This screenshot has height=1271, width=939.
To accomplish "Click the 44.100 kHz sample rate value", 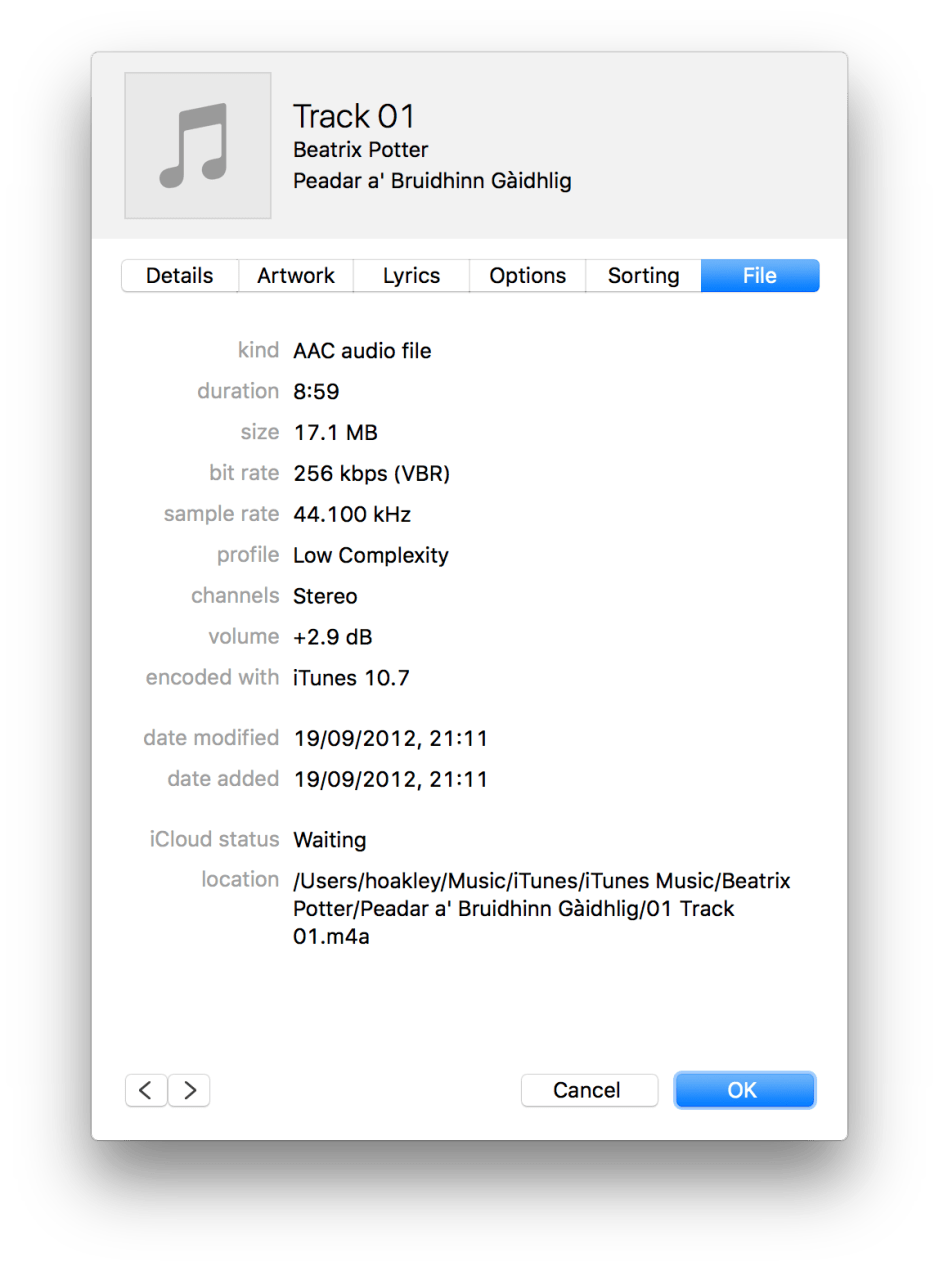I will pyautogui.click(x=352, y=515).
